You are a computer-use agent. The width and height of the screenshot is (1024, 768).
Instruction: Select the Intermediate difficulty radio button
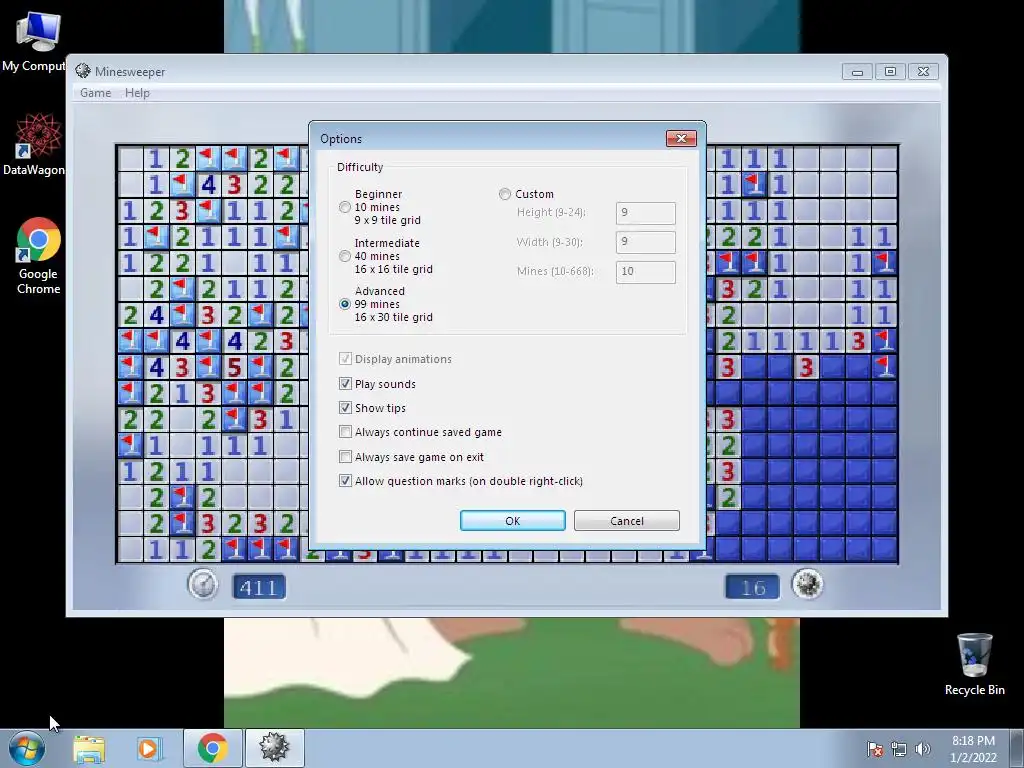(345, 256)
